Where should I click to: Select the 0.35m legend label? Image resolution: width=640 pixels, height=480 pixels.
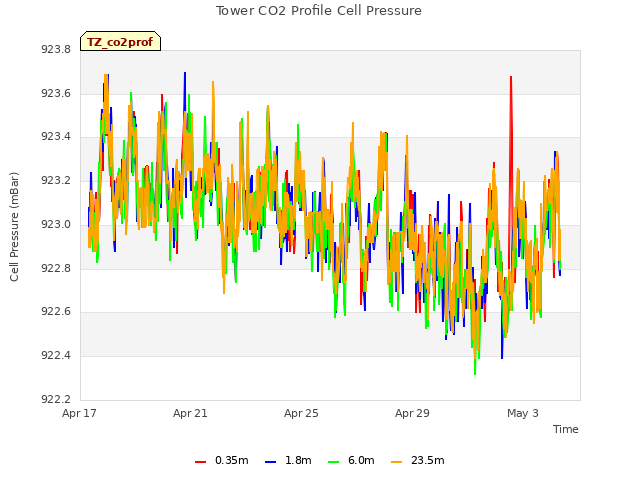(x=231, y=460)
